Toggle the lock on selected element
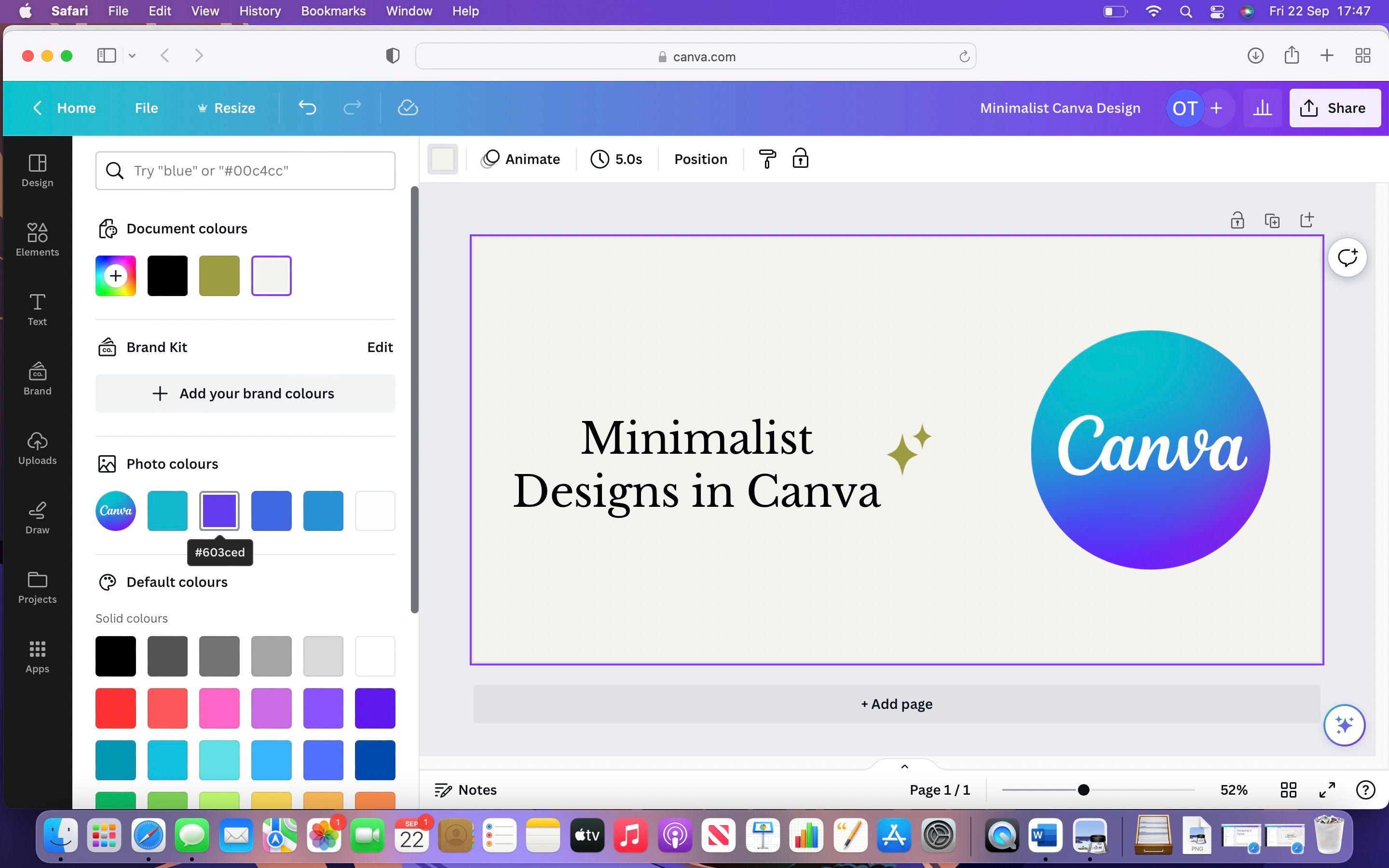The image size is (1389, 868). click(800, 159)
